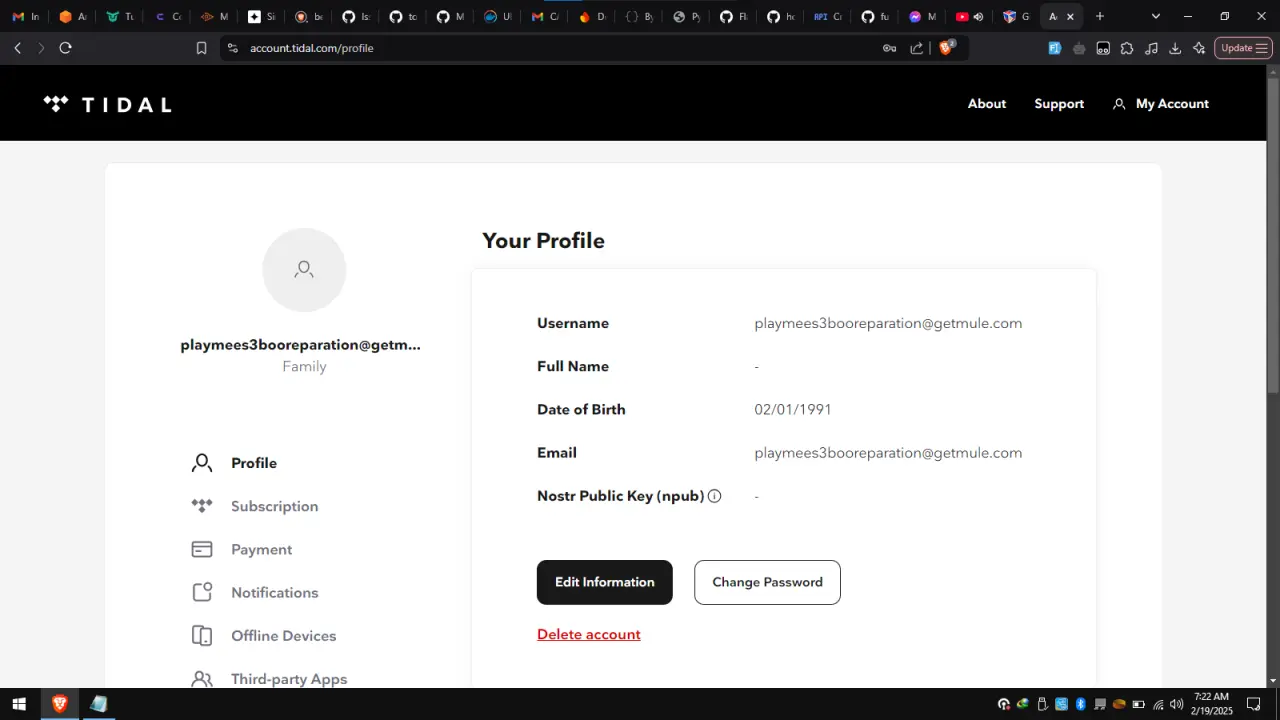The image size is (1280, 720).
Task: Switch to the Messenger tab
Action: pos(923,17)
